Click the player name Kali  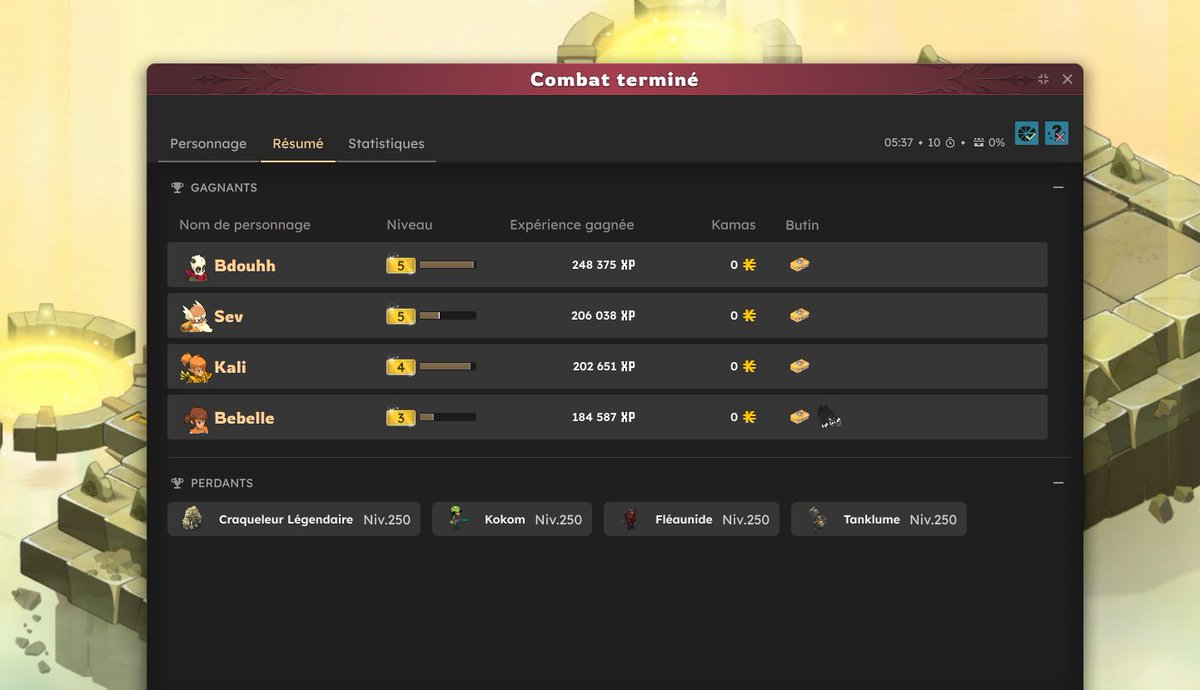(x=230, y=367)
